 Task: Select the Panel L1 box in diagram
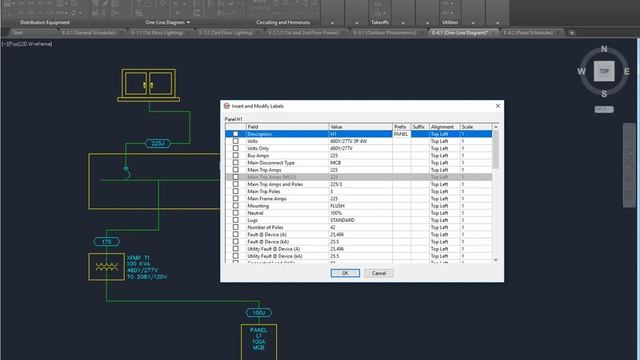pos(259,342)
